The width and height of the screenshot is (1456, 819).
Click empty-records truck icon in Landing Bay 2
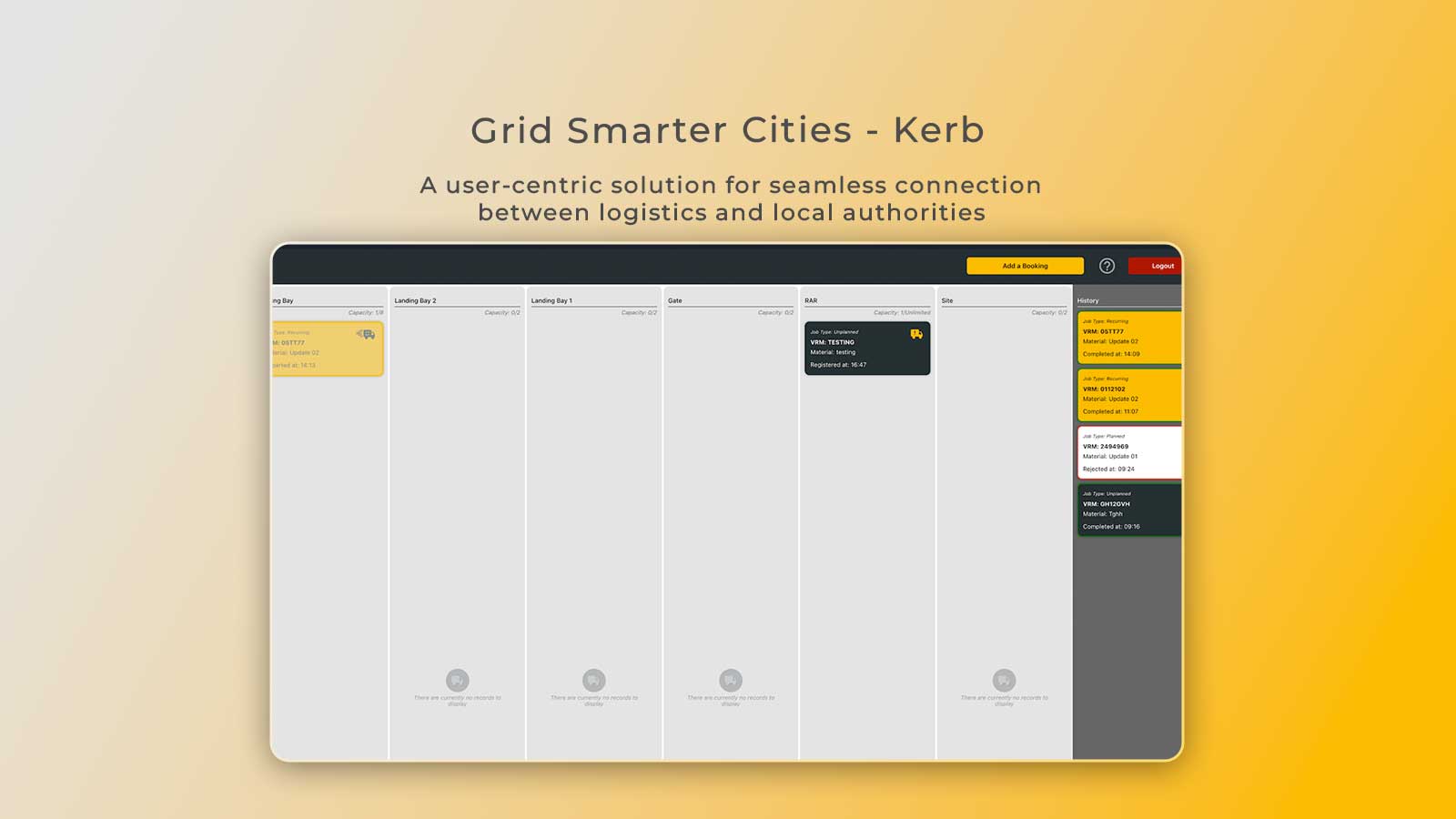458,680
